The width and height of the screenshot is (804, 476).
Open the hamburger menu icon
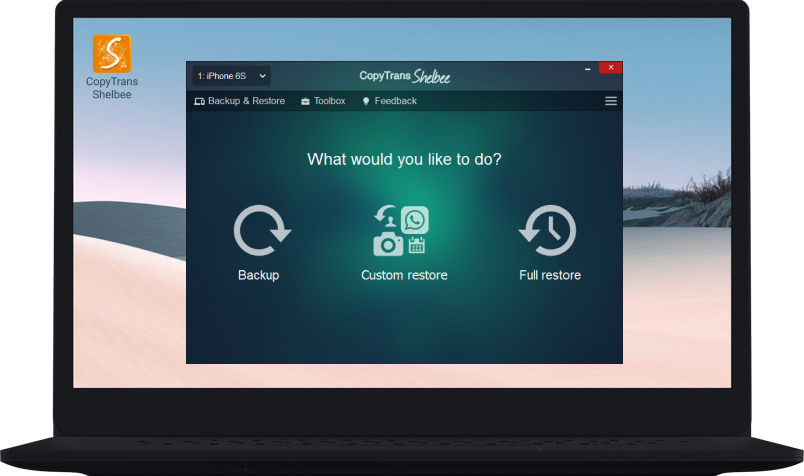(x=611, y=101)
